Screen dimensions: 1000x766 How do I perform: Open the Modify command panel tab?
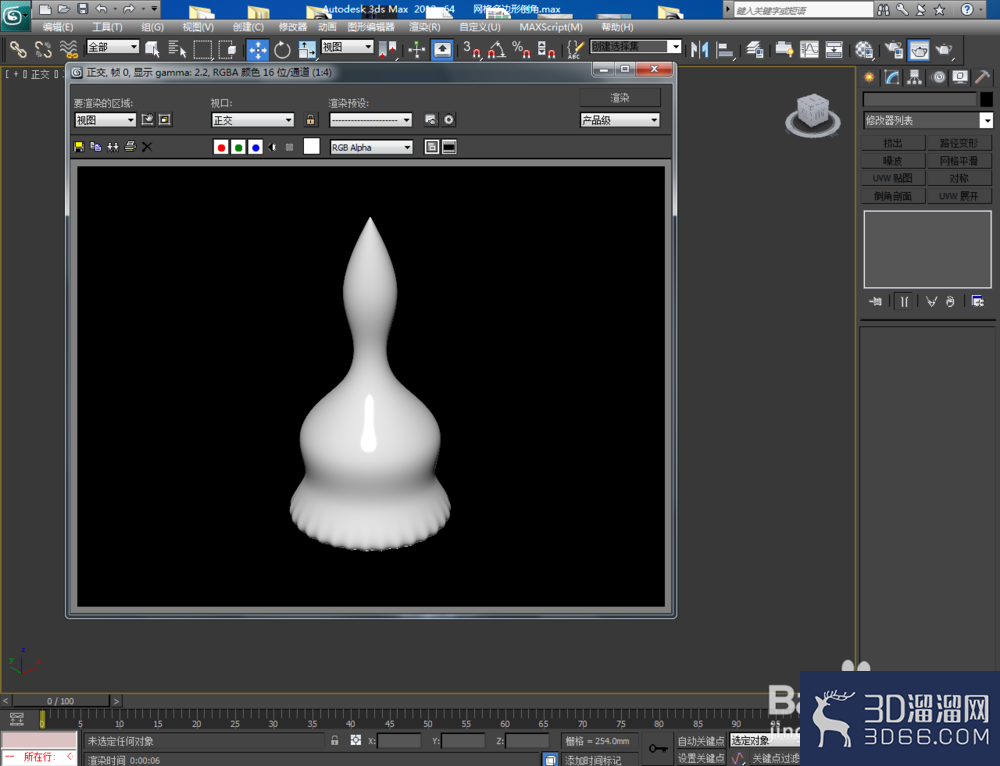tap(892, 78)
